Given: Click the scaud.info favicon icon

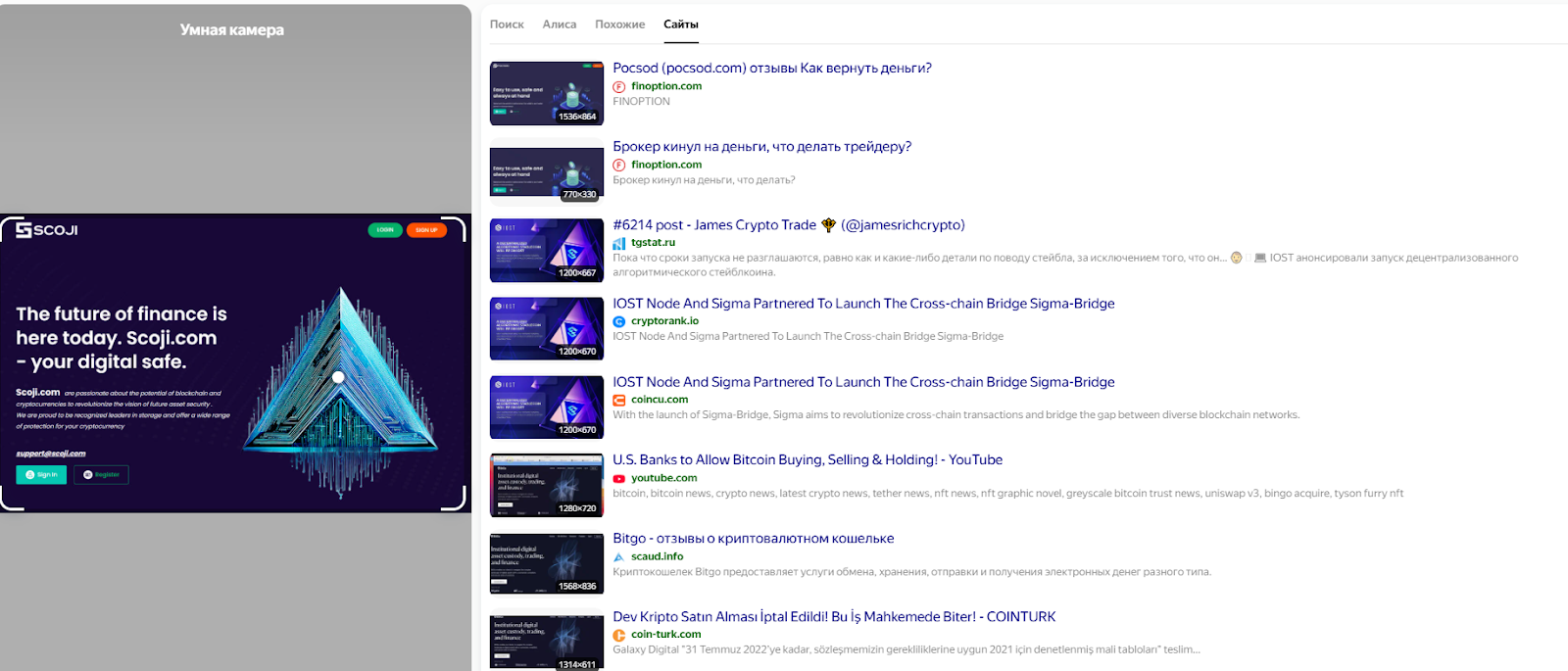Looking at the screenshot, I should 618,557.
